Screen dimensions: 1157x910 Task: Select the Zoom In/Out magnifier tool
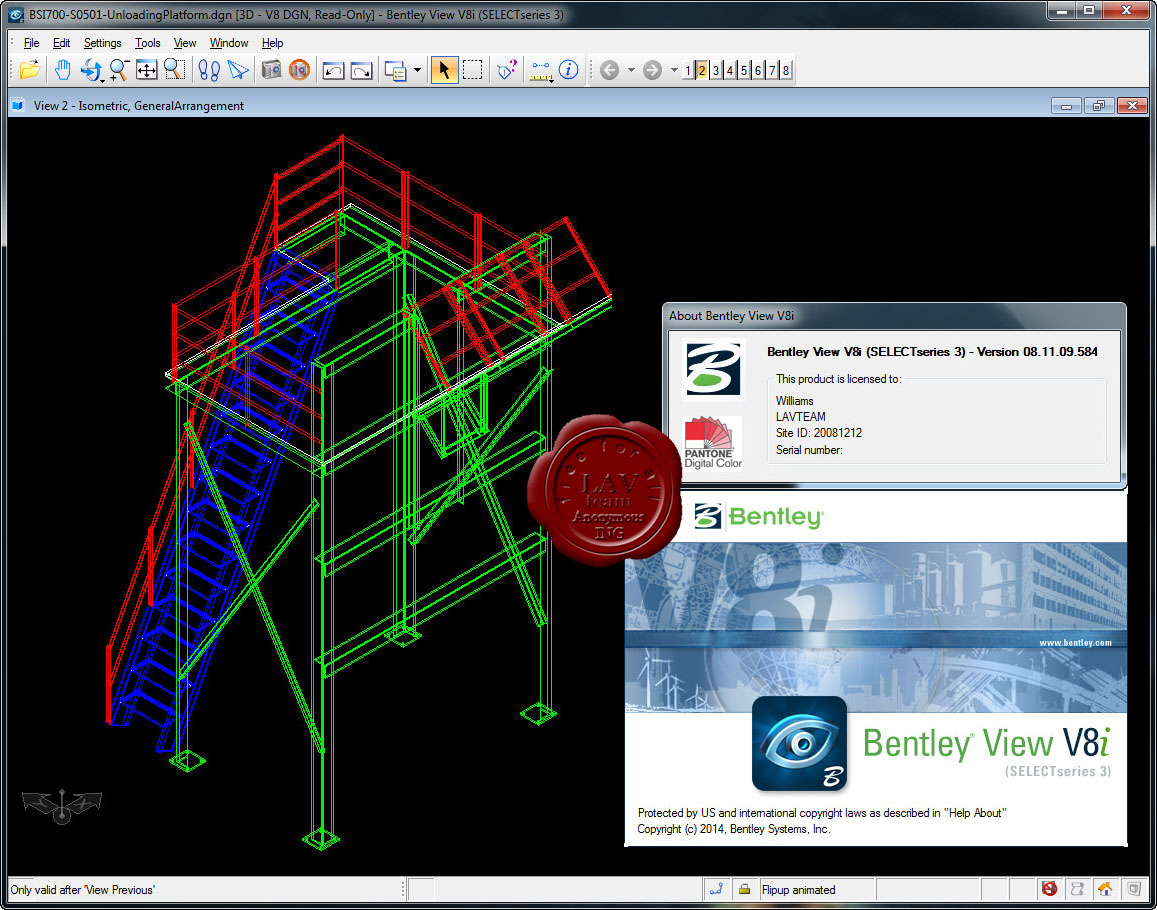click(119, 70)
